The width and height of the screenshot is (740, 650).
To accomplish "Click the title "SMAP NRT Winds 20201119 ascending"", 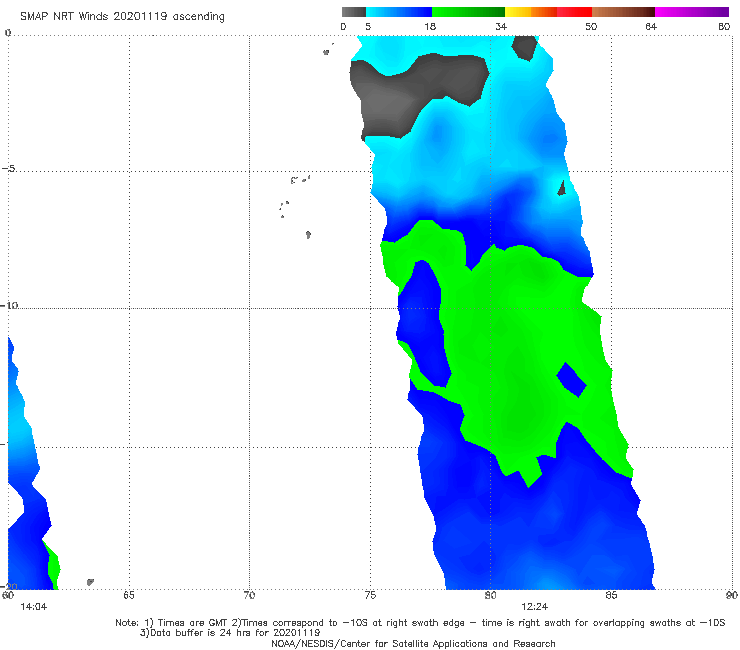I will point(122,17).
